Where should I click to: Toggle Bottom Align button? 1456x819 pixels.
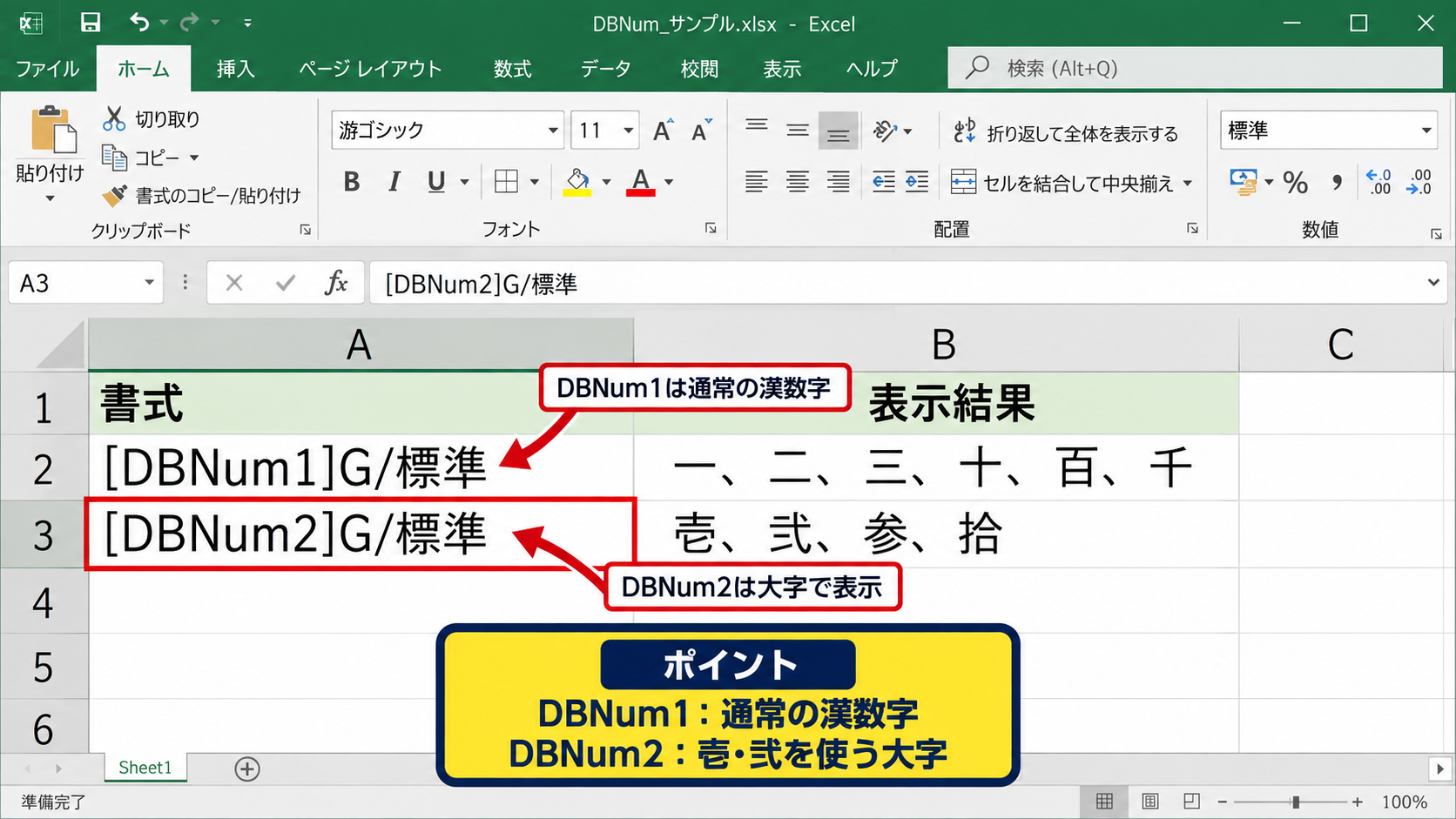838,131
